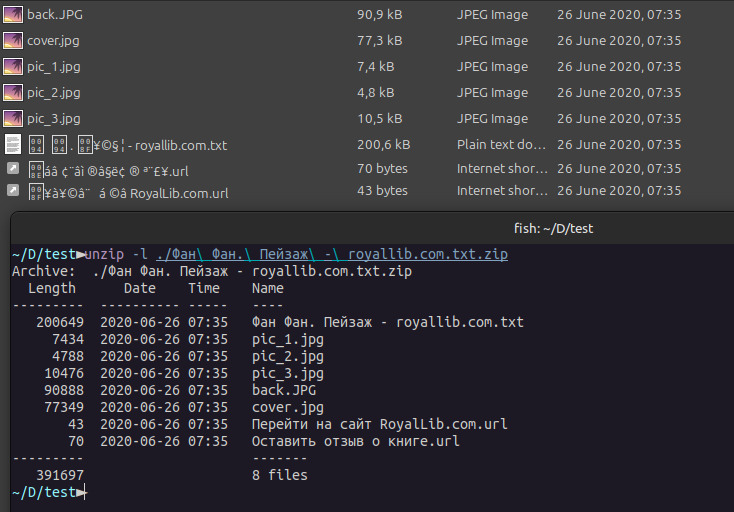This screenshot has width=734, height=512.
Task: Select file name cover.jpg
Action: 53,41
